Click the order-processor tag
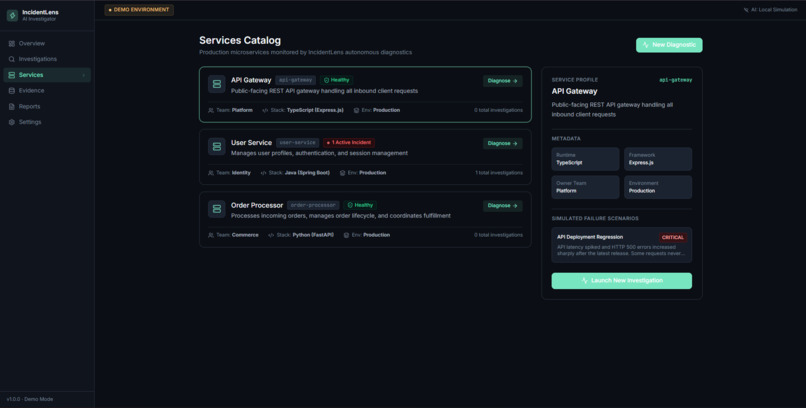The image size is (806, 408). 313,205
